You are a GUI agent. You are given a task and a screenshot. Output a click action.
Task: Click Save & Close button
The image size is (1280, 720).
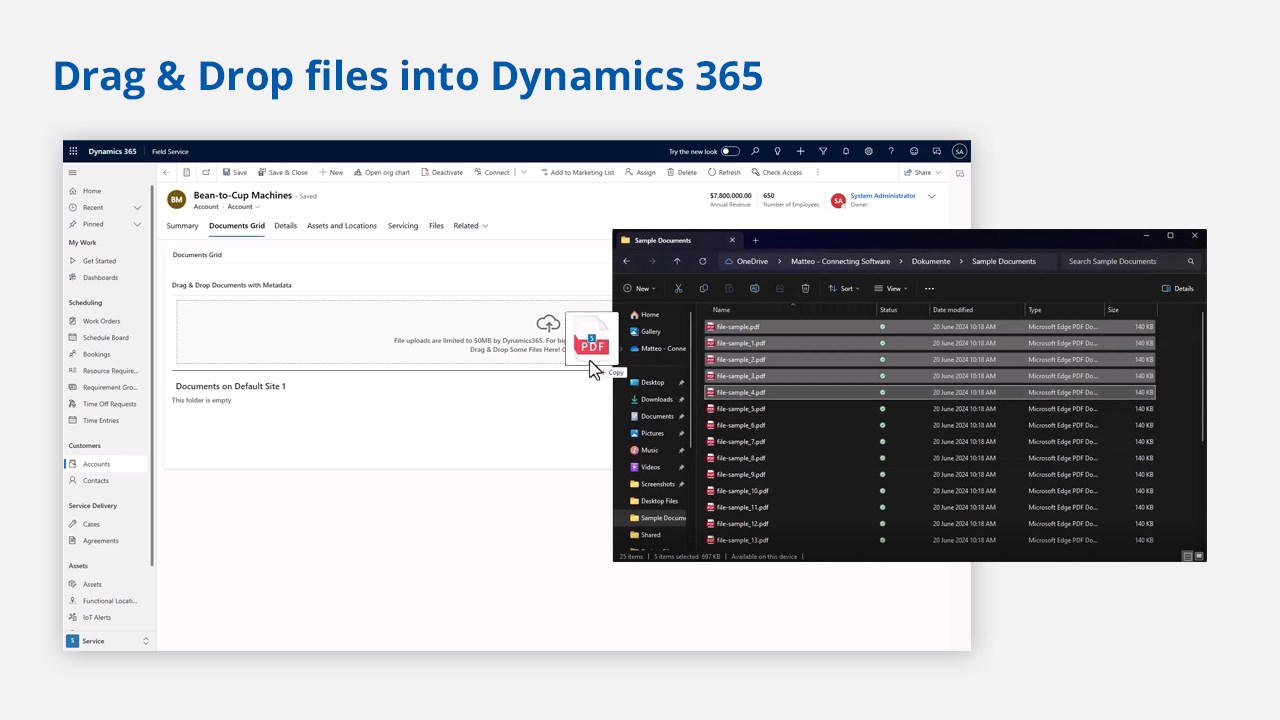tap(283, 172)
